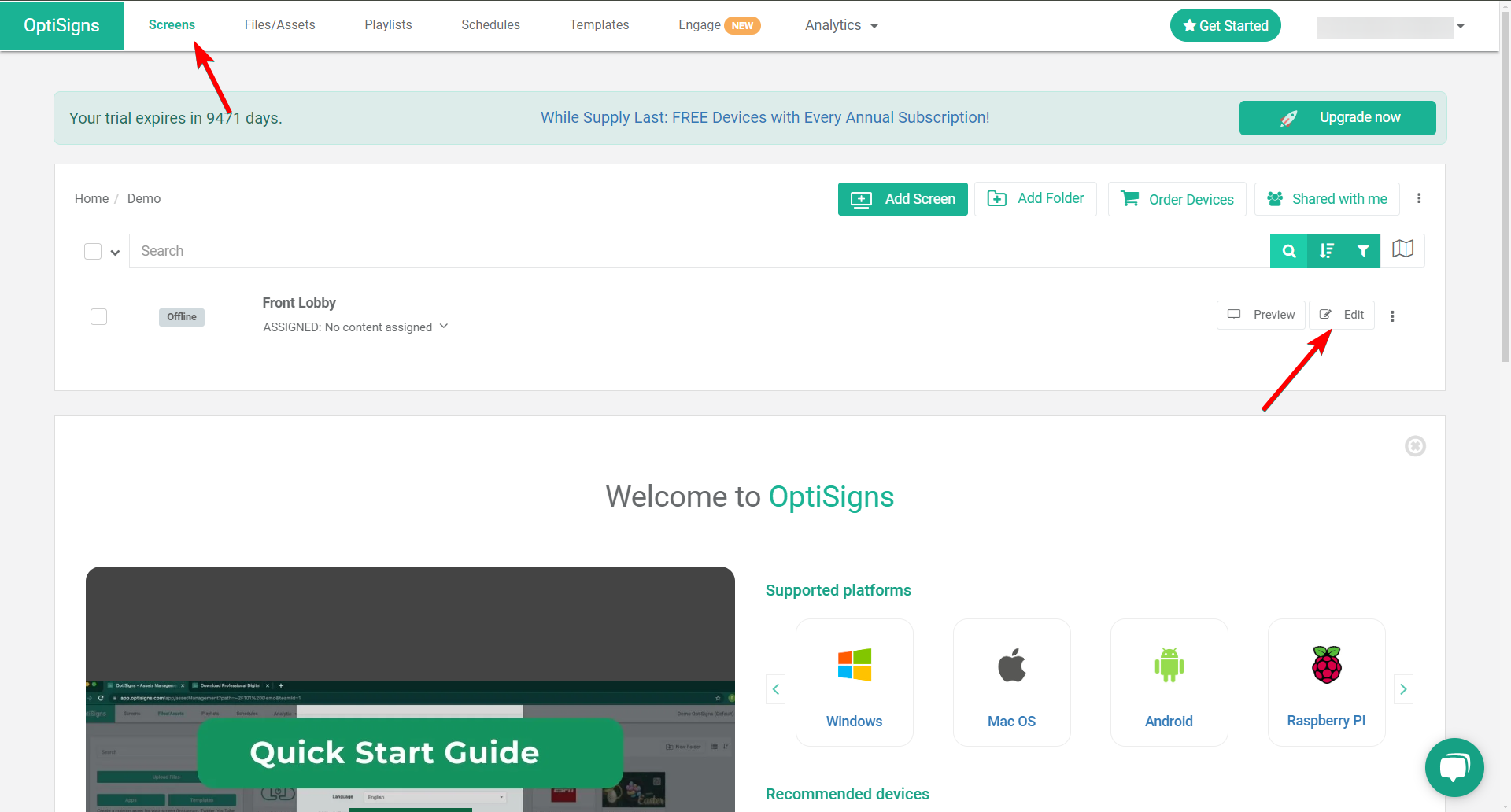Select the Android platform card

coord(1169,682)
